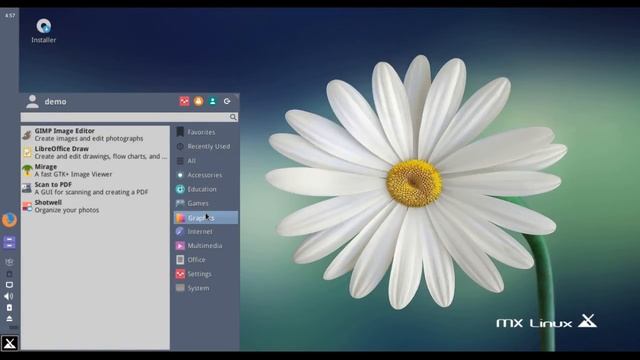Select the Favorites category

(x=206, y=132)
